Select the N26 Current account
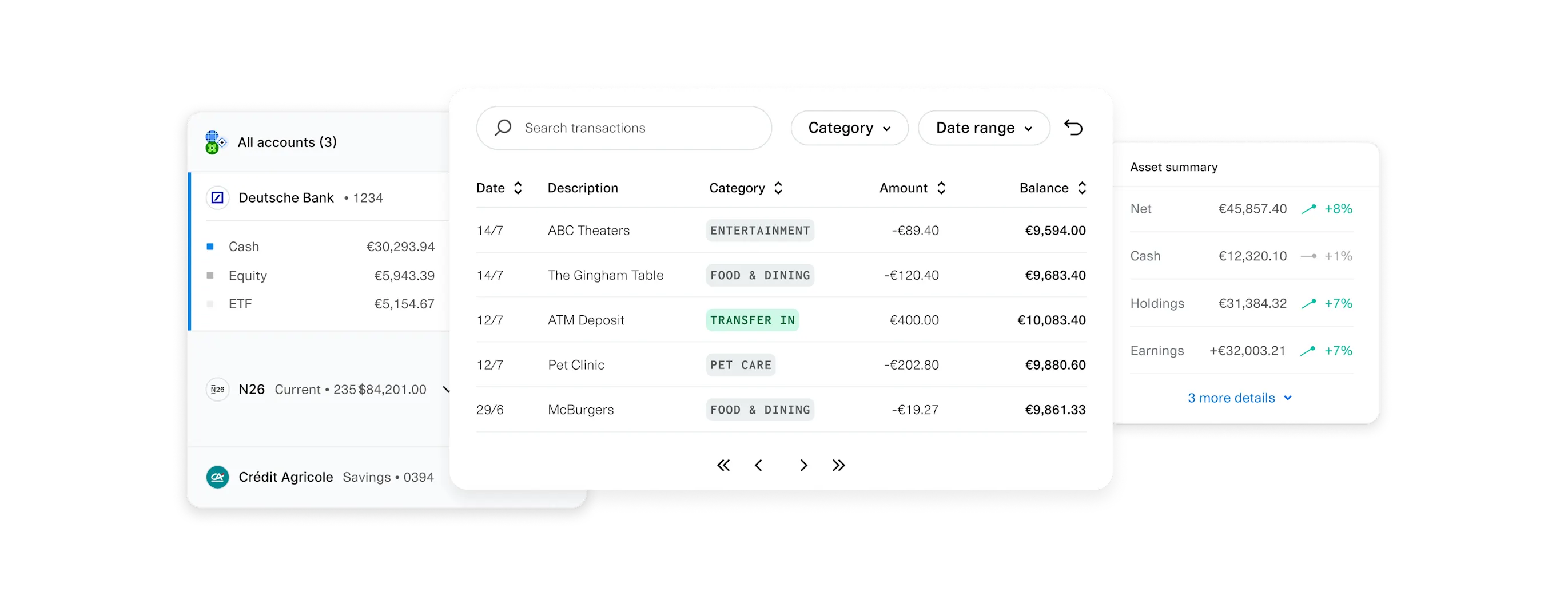The height and width of the screenshot is (603, 1568). click(319, 389)
